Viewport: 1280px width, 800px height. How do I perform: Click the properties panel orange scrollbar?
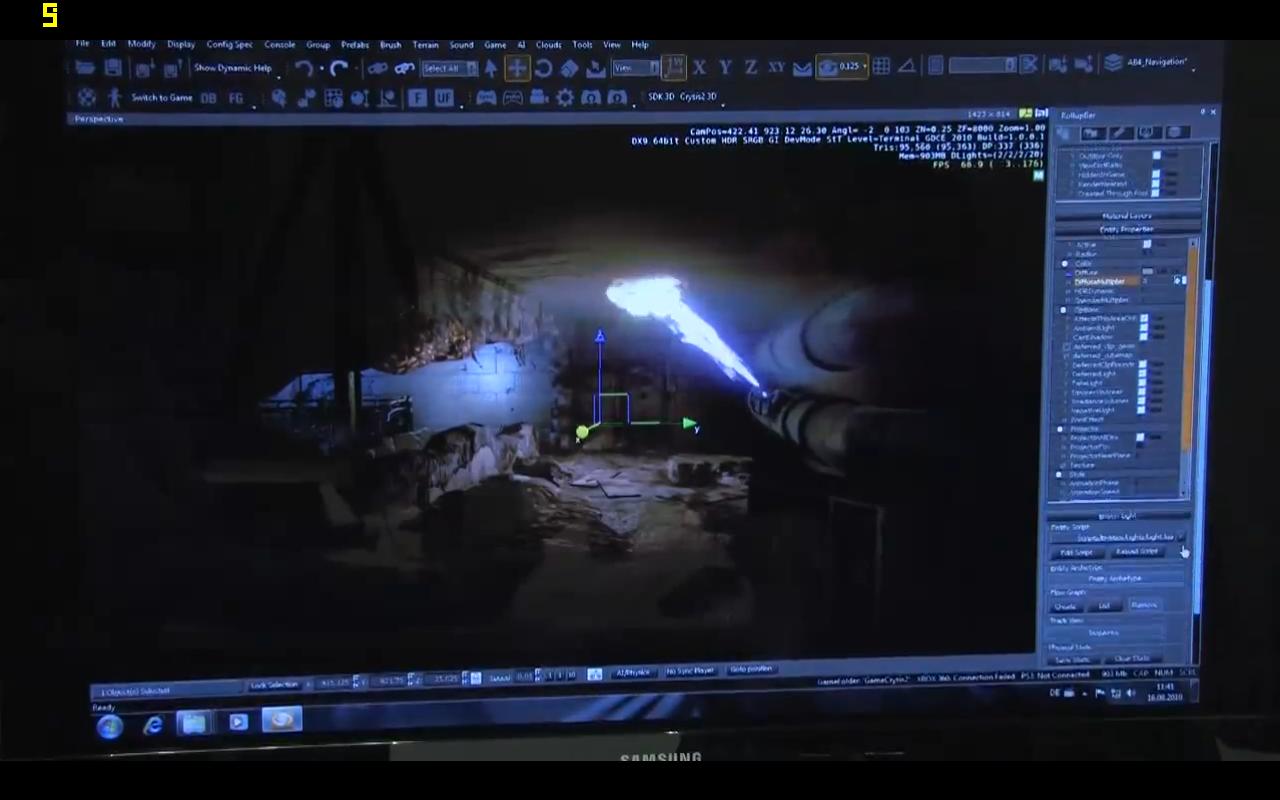coord(1190,350)
